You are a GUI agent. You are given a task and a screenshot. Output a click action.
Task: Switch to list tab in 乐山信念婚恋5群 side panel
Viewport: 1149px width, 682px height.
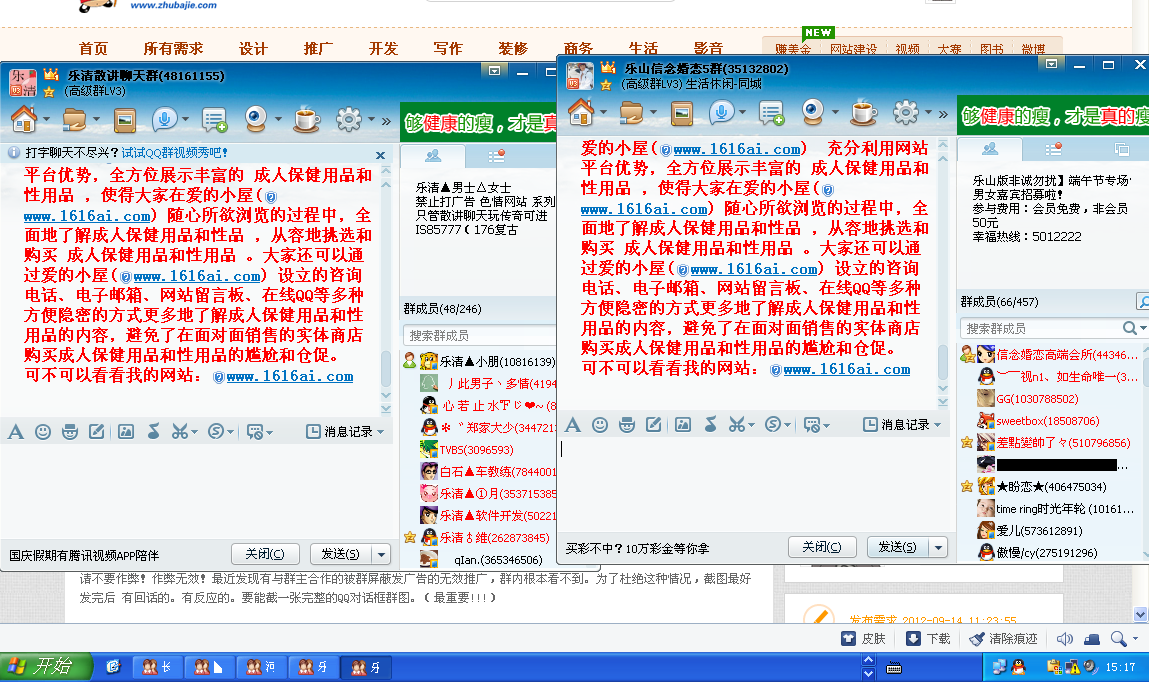1053,149
